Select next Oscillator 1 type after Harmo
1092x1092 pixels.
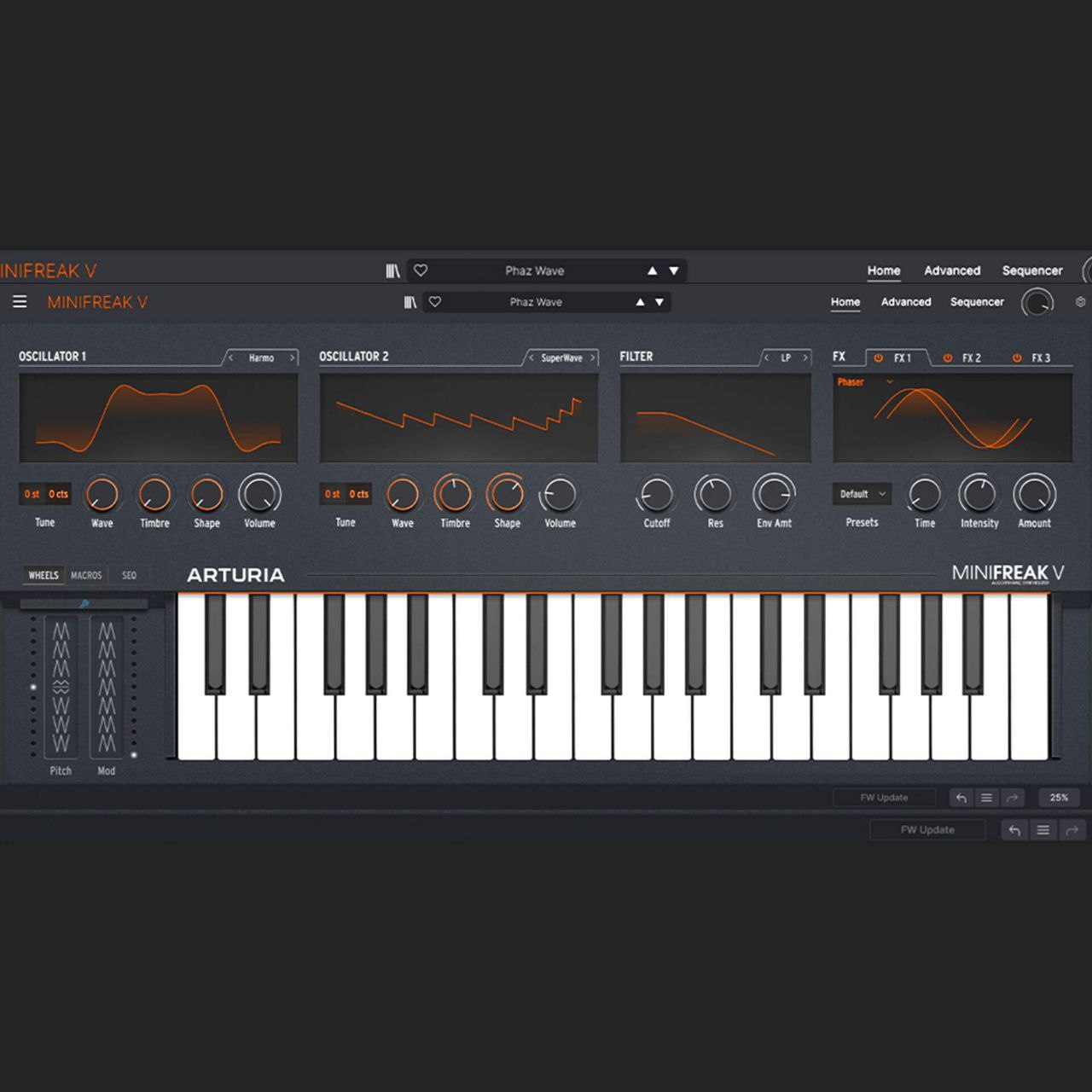pyautogui.click(x=292, y=358)
